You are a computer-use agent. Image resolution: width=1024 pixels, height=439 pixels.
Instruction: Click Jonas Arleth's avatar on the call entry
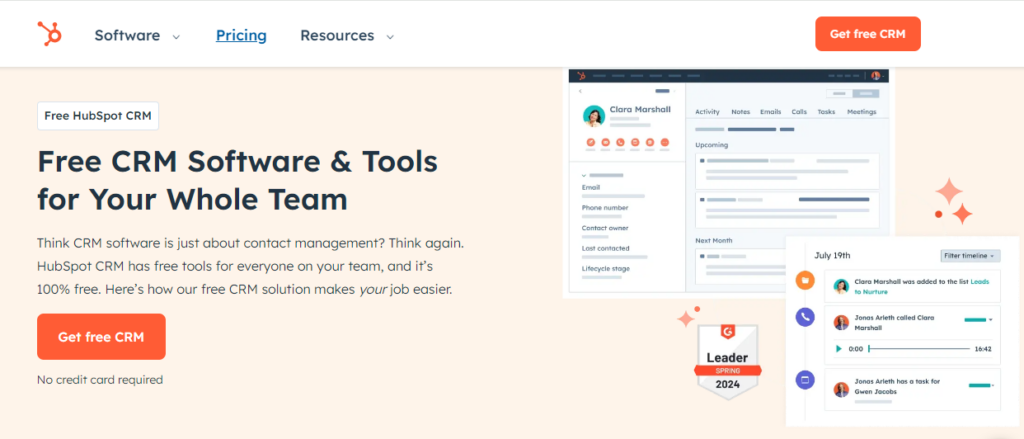pyautogui.click(x=841, y=322)
